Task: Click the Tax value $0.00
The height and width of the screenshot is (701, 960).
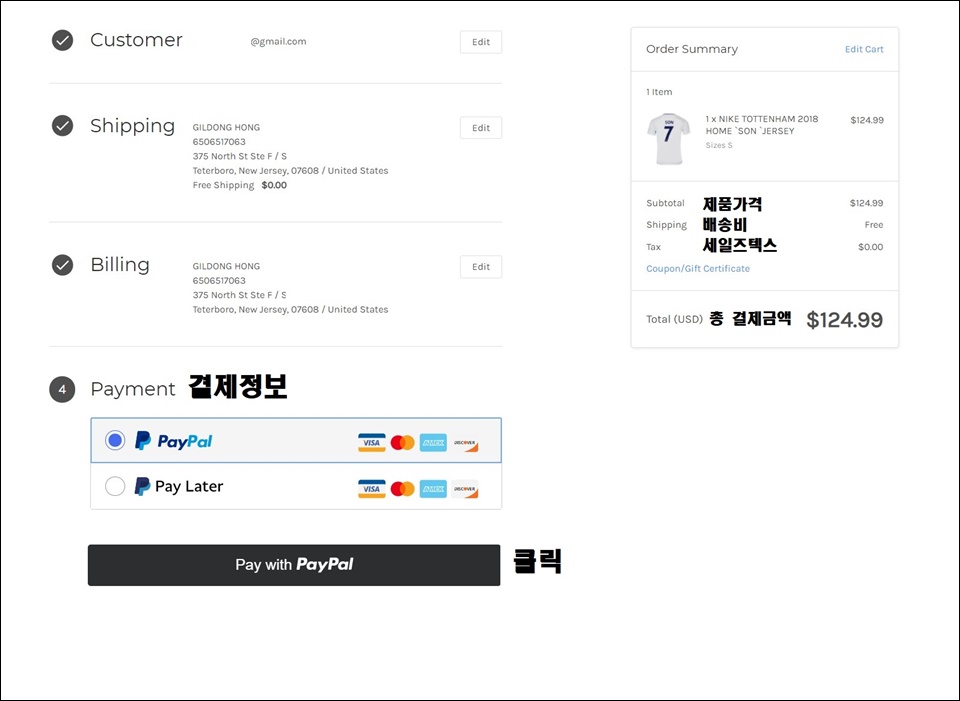Action: (871, 247)
